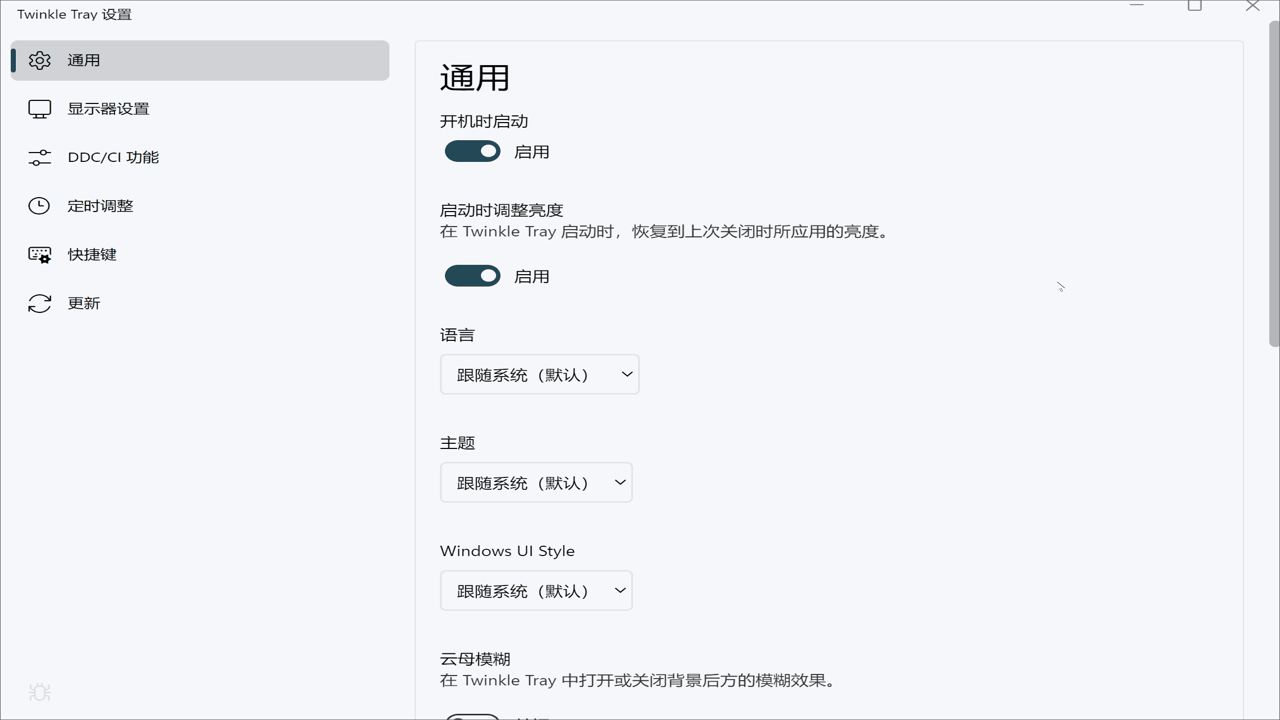Open the 主题 dropdown
This screenshot has width=1280, height=720.
[536, 482]
